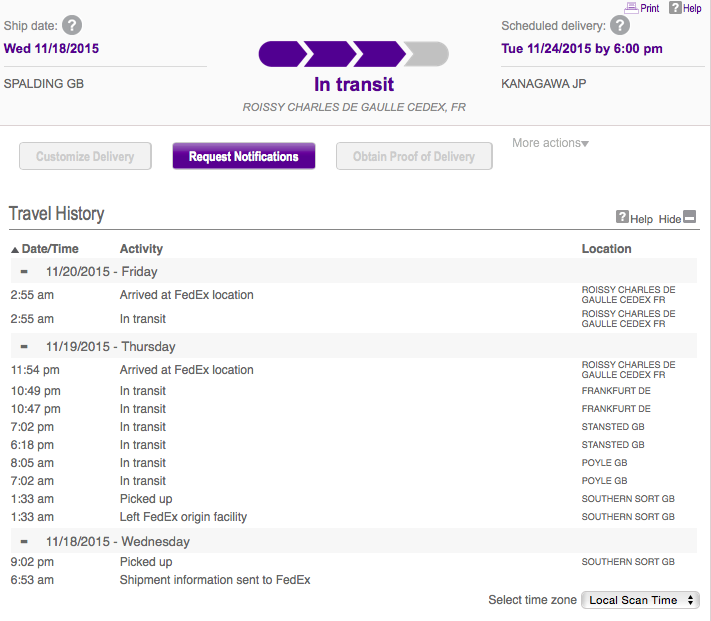Viewport: 711px width, 621px height.
Task: Click the 10:47 pm FRANKFURT DE row
Action: [354, 409]
